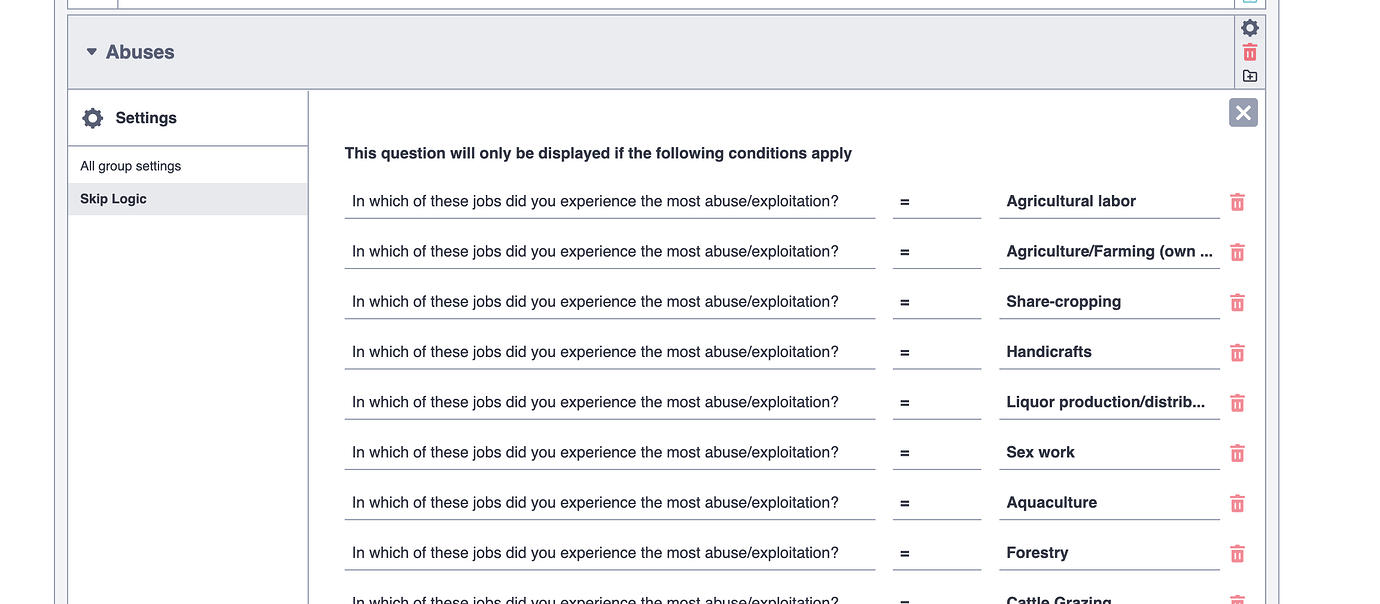Delete the Cattle Grazing condition at the bottom
This screenshot has height=604, width=1380.
click(1237, 598)
